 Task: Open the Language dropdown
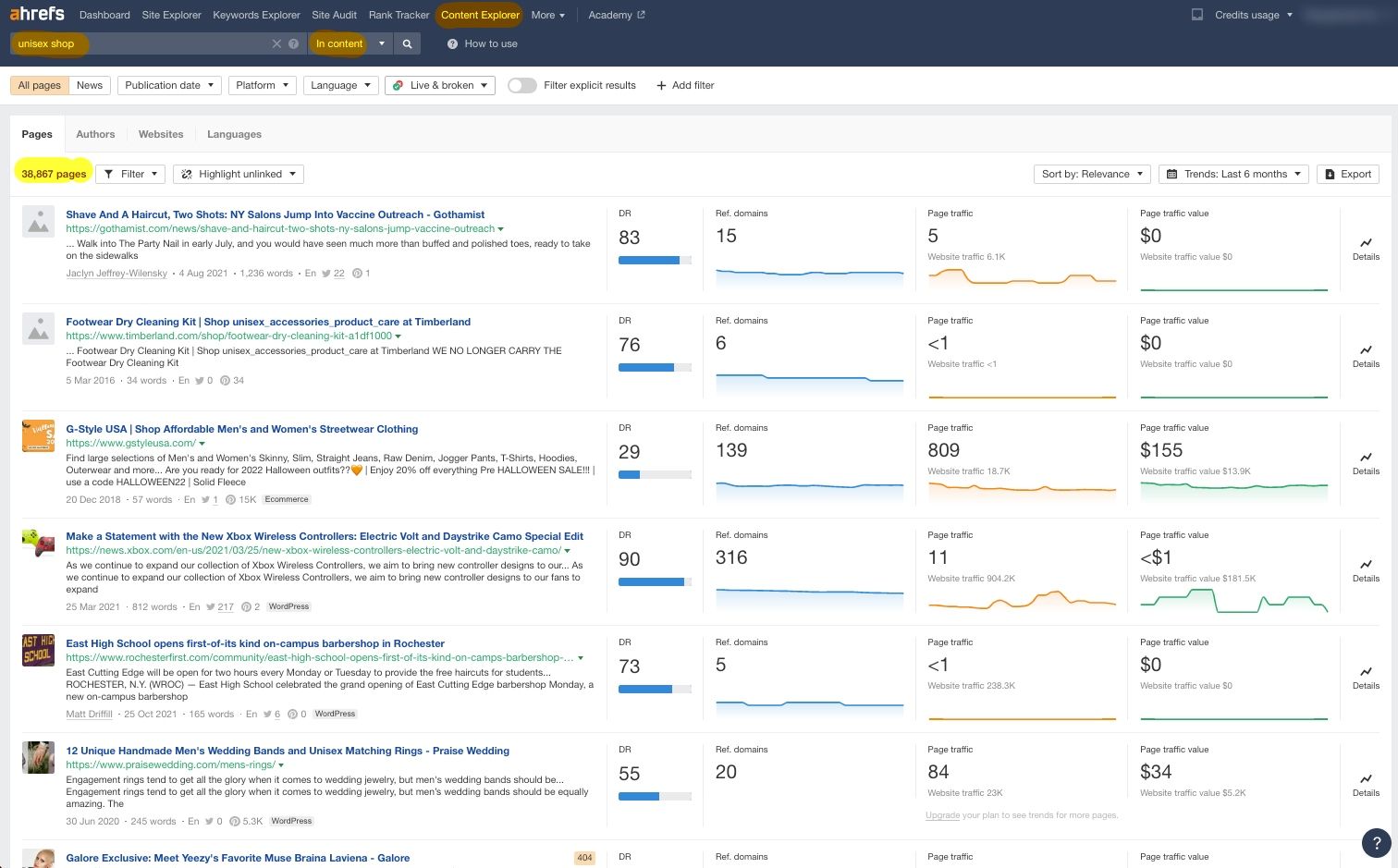pos(340,85)
